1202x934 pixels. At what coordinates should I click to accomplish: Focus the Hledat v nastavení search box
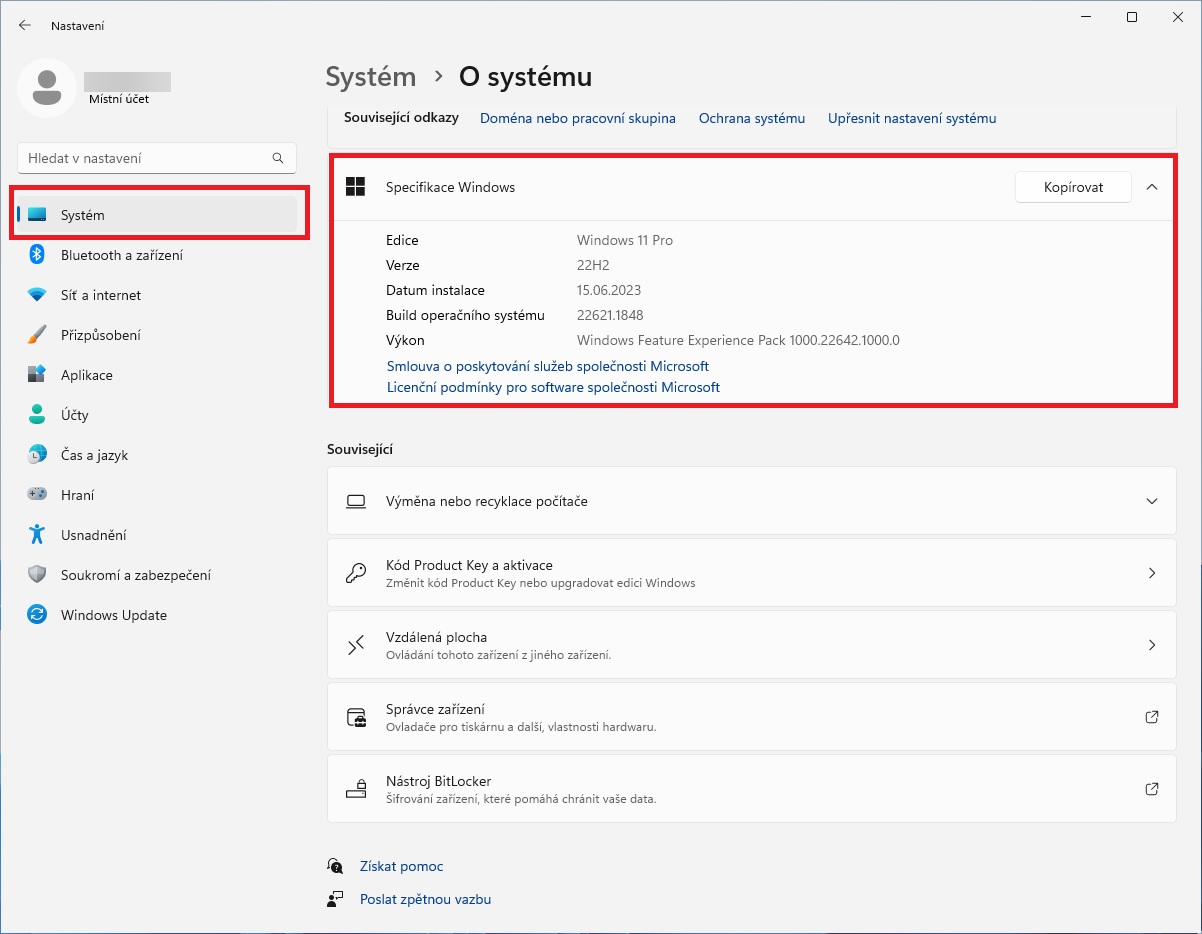click(x=157, y=158)
